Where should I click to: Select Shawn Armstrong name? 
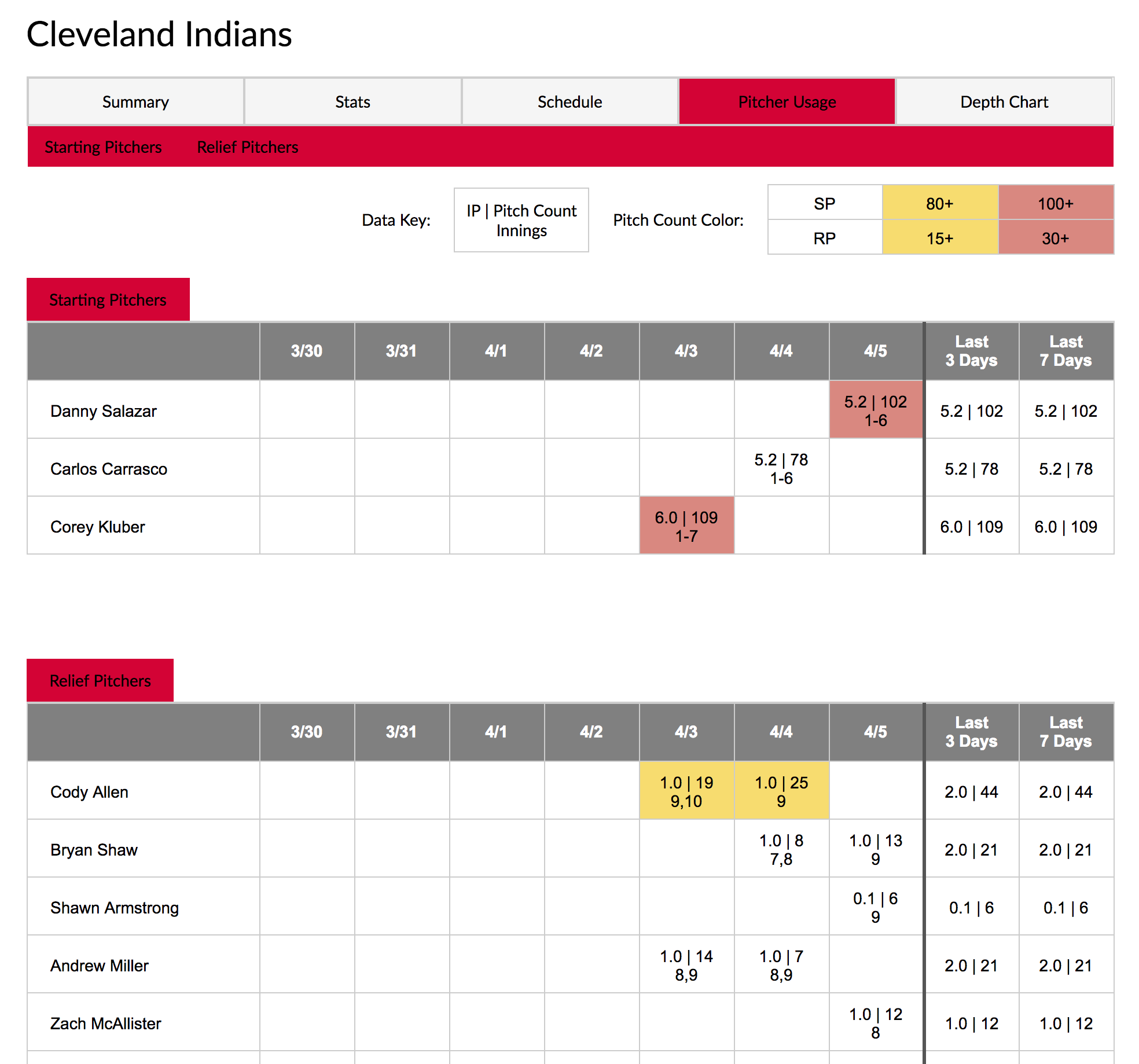[x=115, y=908]
